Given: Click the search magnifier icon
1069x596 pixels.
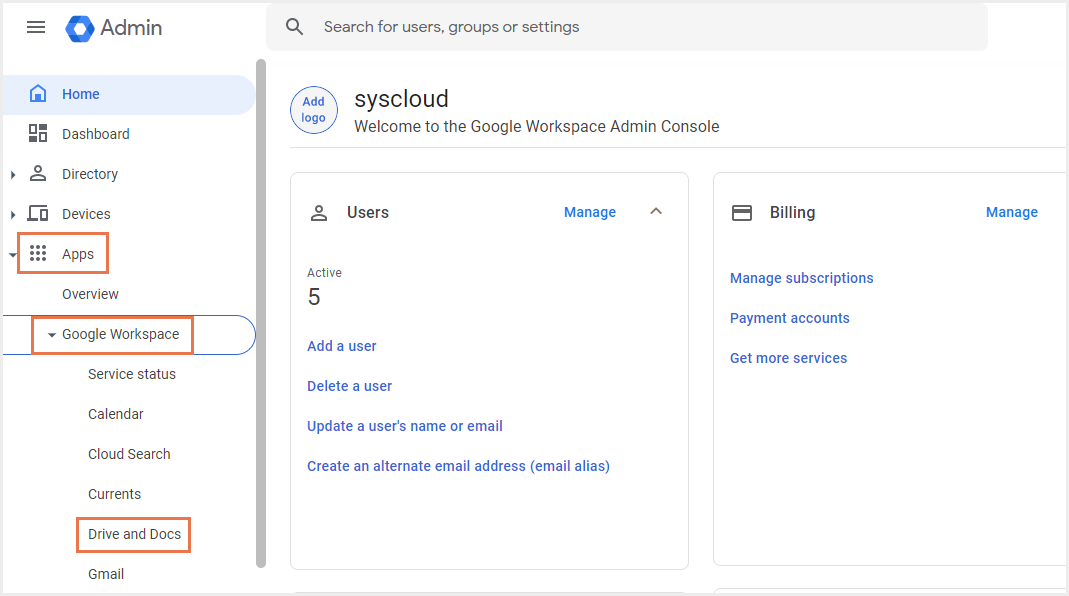Looking at the screenshot, I should pos(294,26).
